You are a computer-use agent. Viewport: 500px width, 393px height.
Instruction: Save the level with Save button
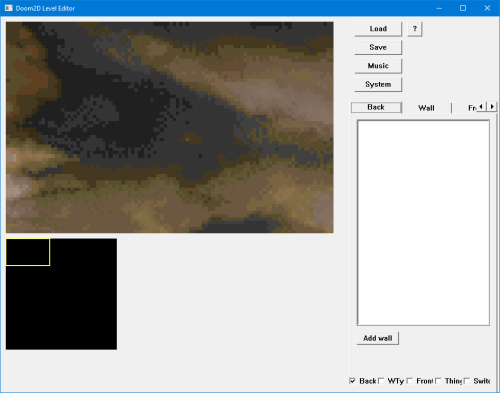coord(378,47)
